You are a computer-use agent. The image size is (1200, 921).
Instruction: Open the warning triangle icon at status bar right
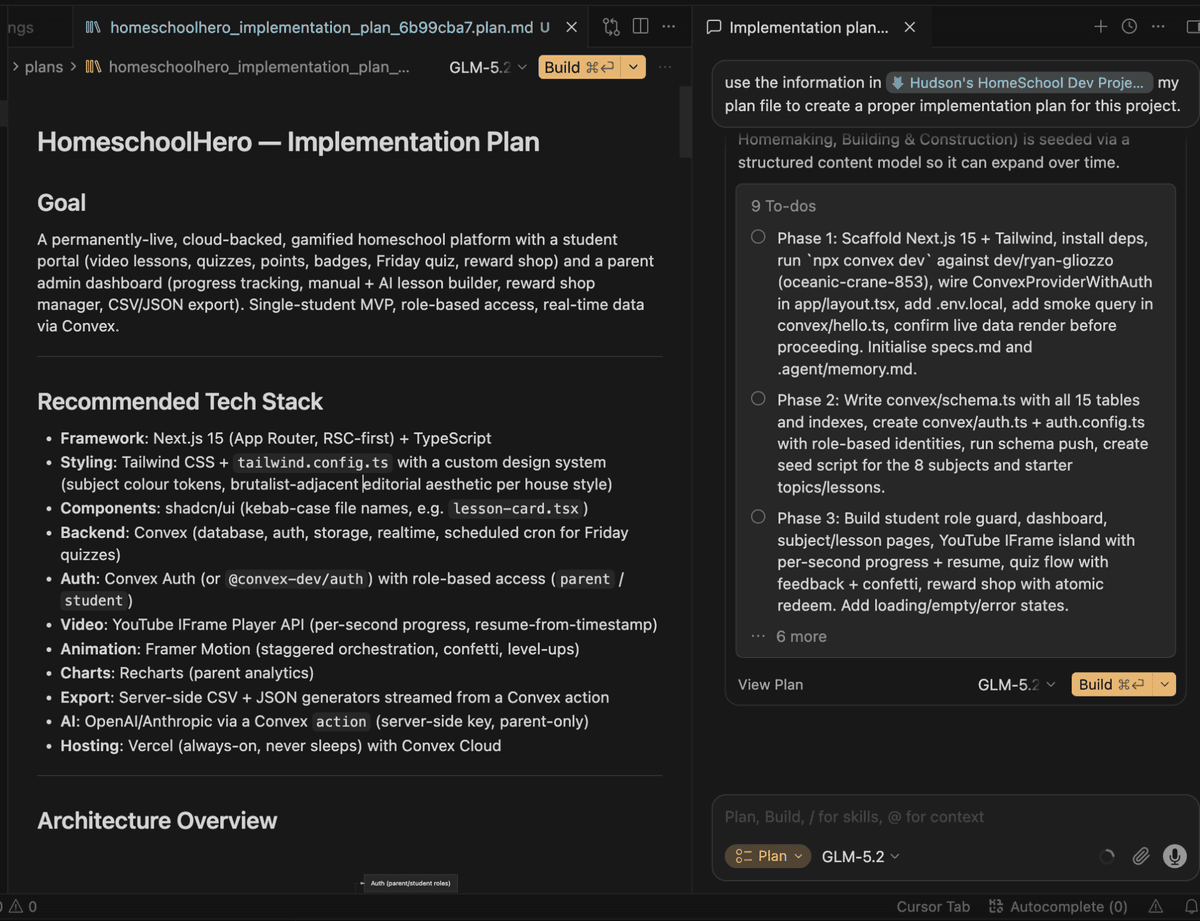[1157, 907]
